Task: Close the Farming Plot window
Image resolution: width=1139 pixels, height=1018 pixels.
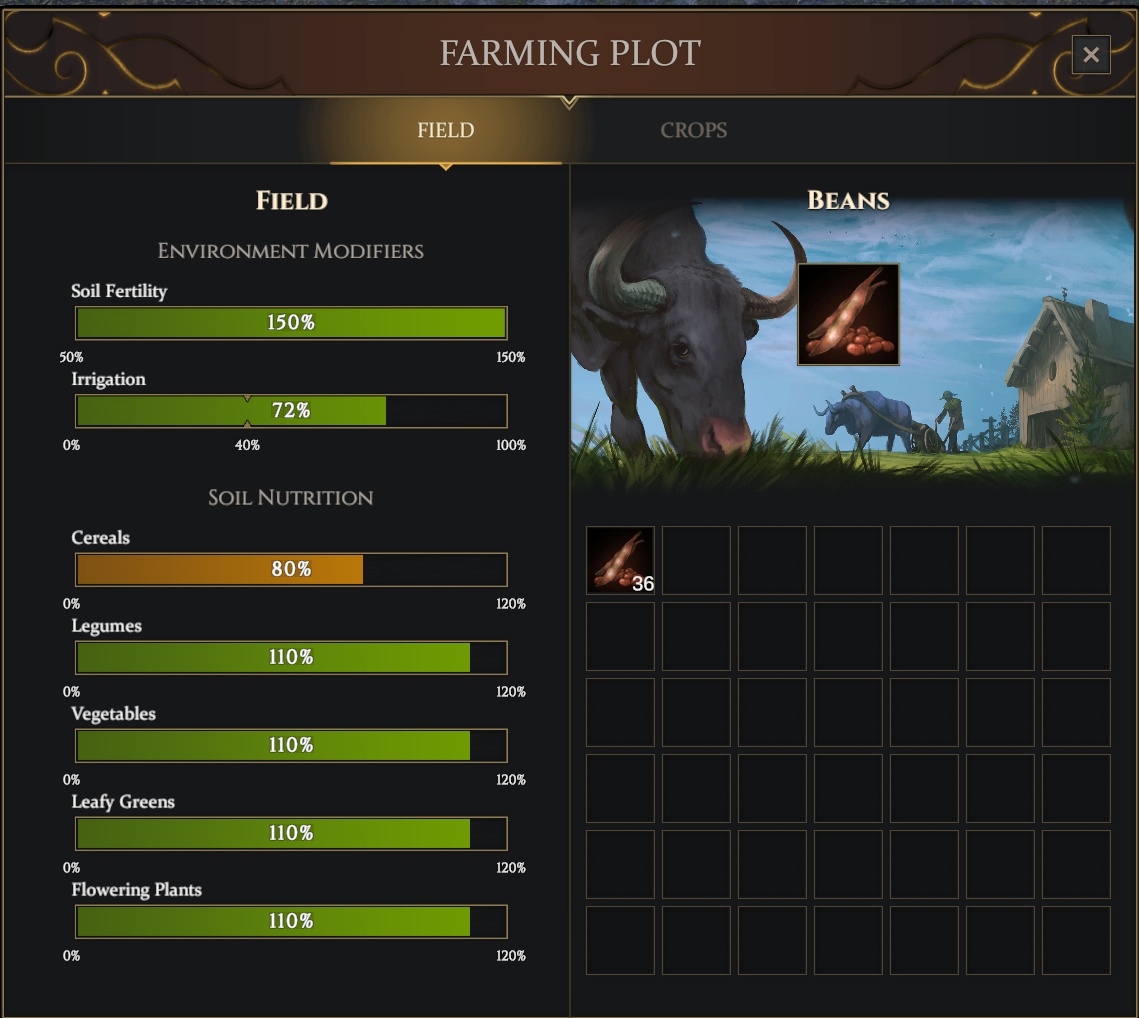Action: pyautogui.click(x=1090, y=54)
